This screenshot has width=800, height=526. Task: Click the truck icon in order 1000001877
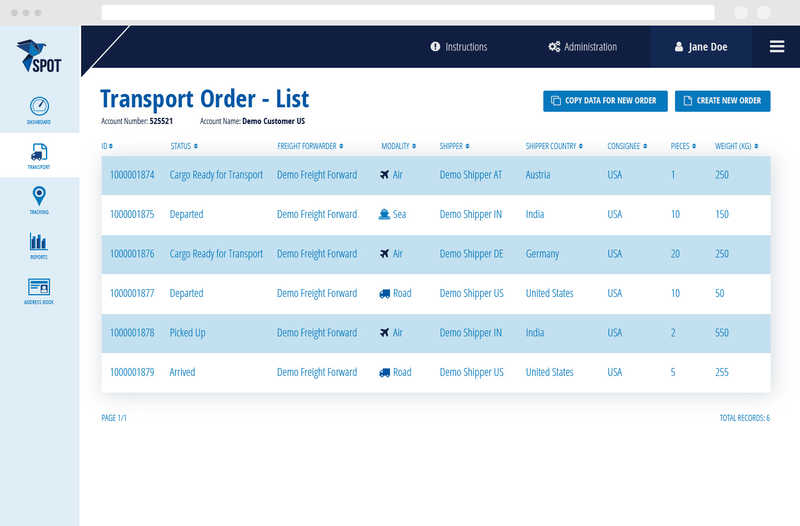[x=385, y=294]
